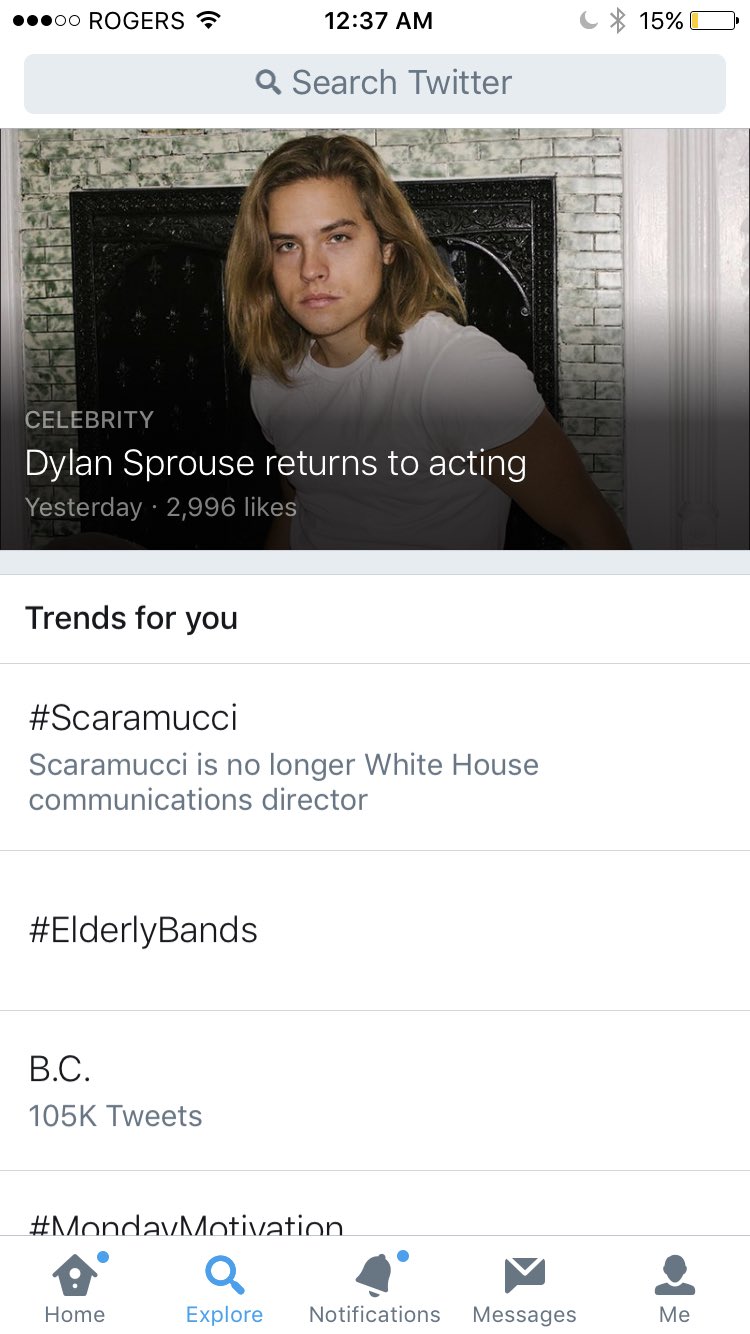The width and height of the screenshot is (750, 1334).
Task: Tap the Bluetooth status icon
Action: tap(618, 20)
